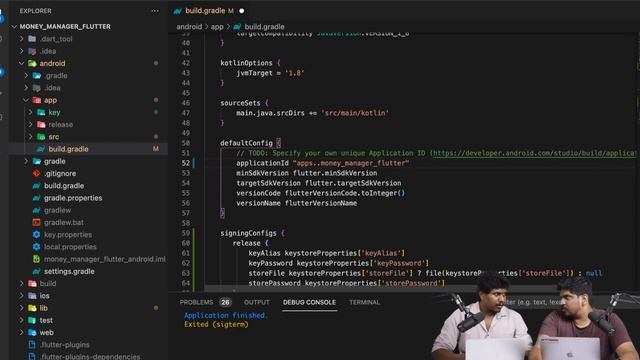This screenshot has height=360, width=640.
Task: Click the signingConfigs text on line 59
Action: point(248,233)
